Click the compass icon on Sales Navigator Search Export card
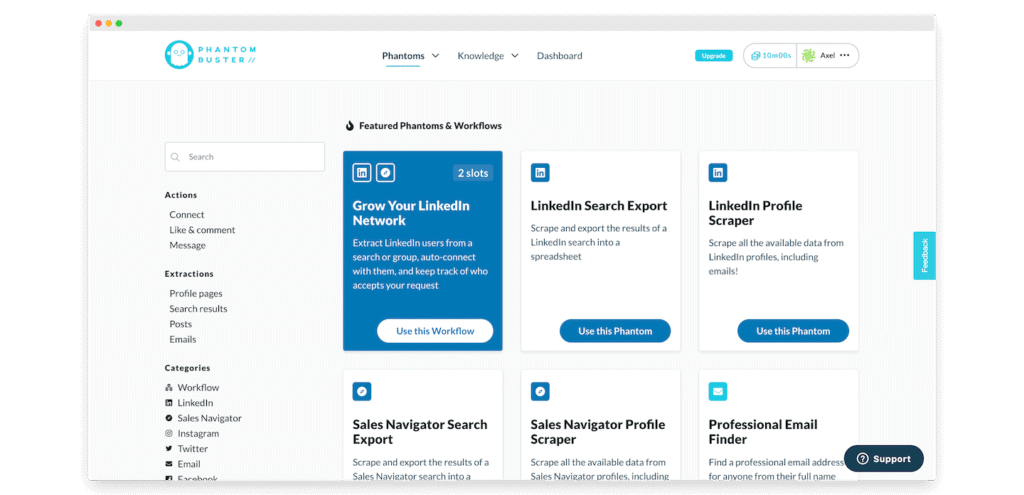This screenshot has height=495, width=1024. (362, 392)
